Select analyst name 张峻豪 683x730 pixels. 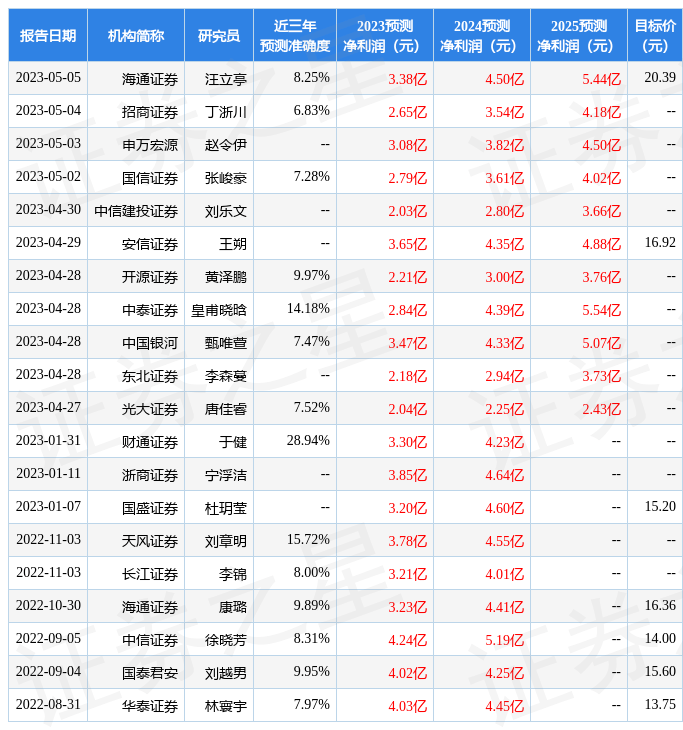click(x=226, y=178)
